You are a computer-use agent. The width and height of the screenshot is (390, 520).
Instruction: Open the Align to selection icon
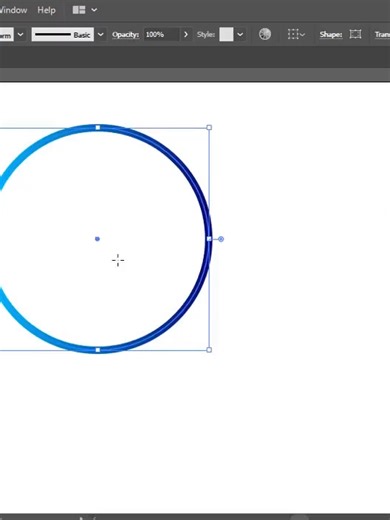(296, 34)
